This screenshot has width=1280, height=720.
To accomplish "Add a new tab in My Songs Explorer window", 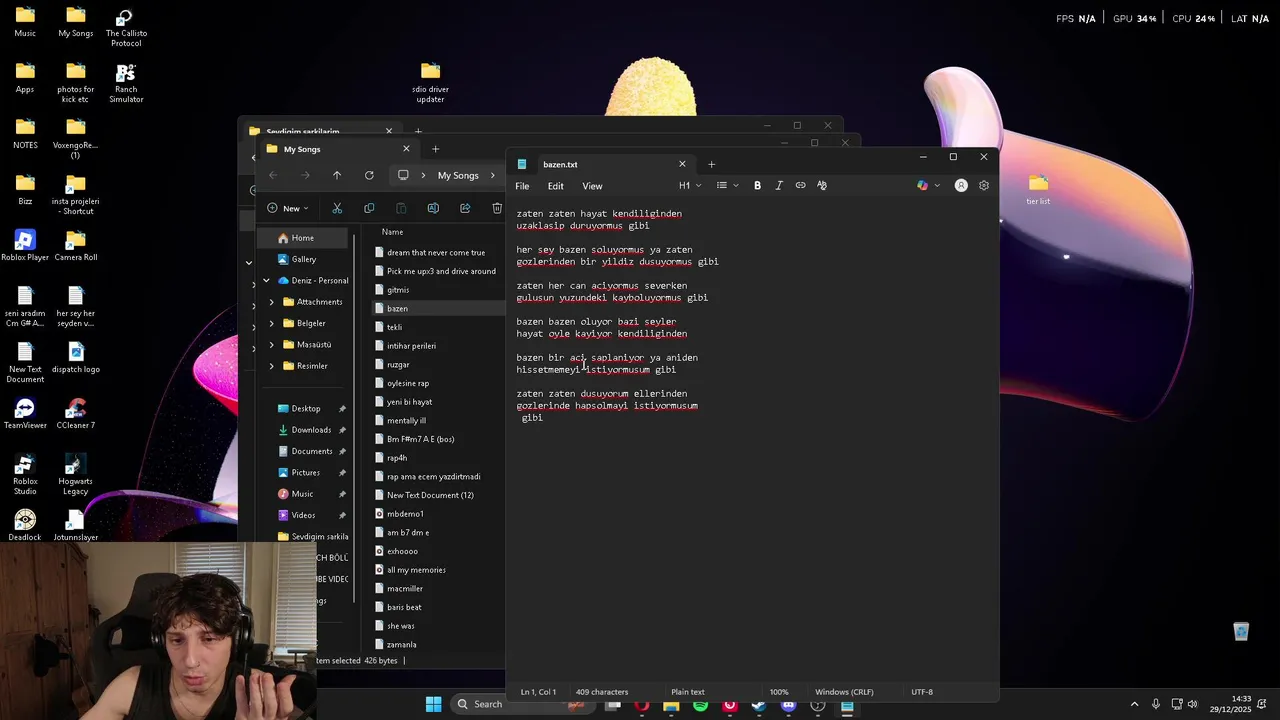I will tap(435, 149).
